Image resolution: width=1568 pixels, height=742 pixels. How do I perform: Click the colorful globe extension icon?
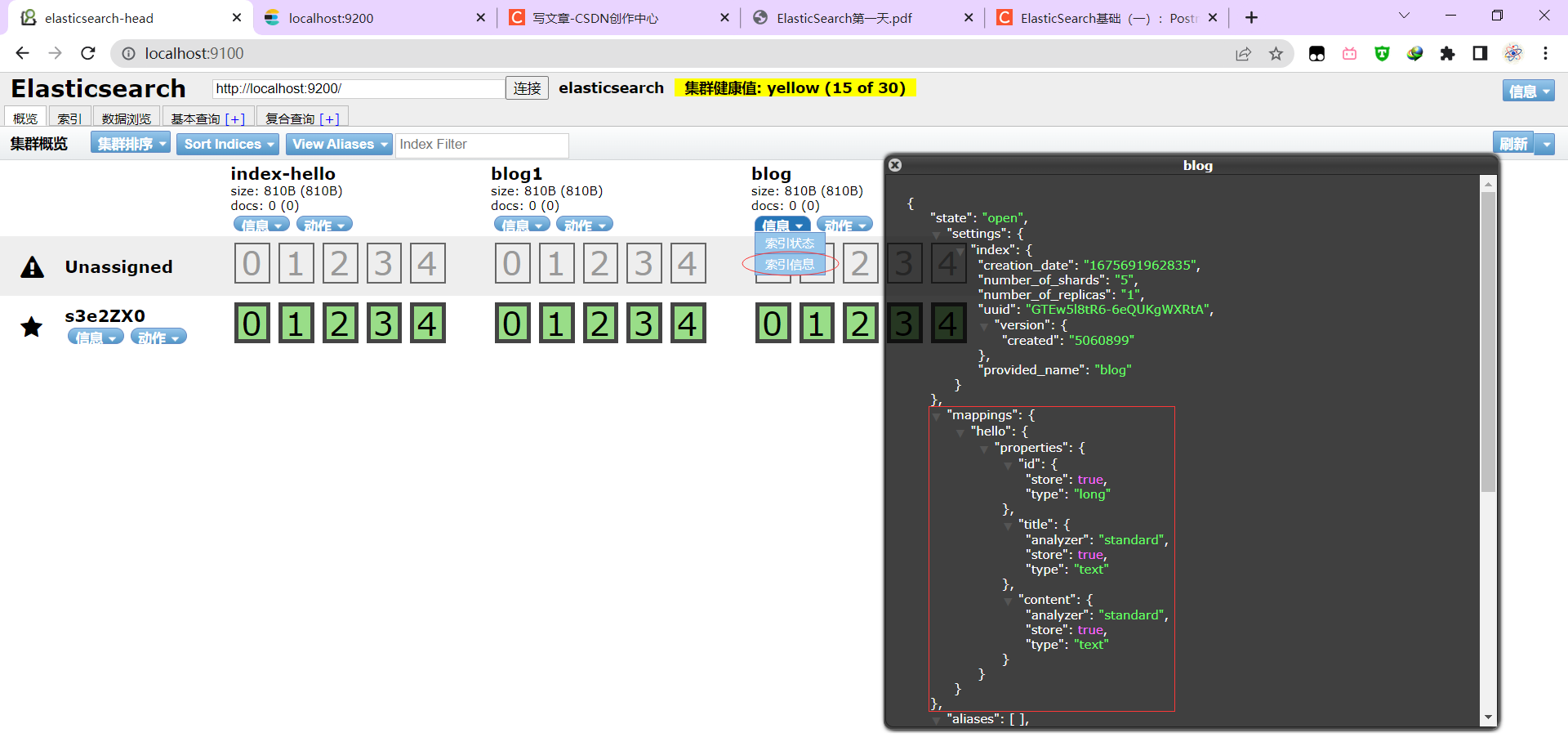[x=1414, y=54]
